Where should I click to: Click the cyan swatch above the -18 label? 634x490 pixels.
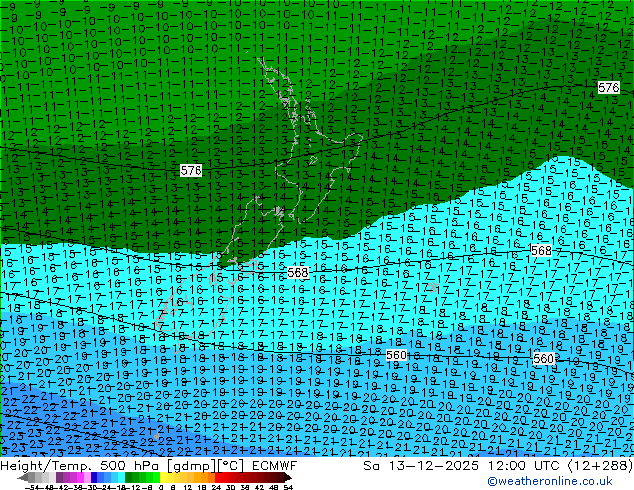click(x=121, y=477)
